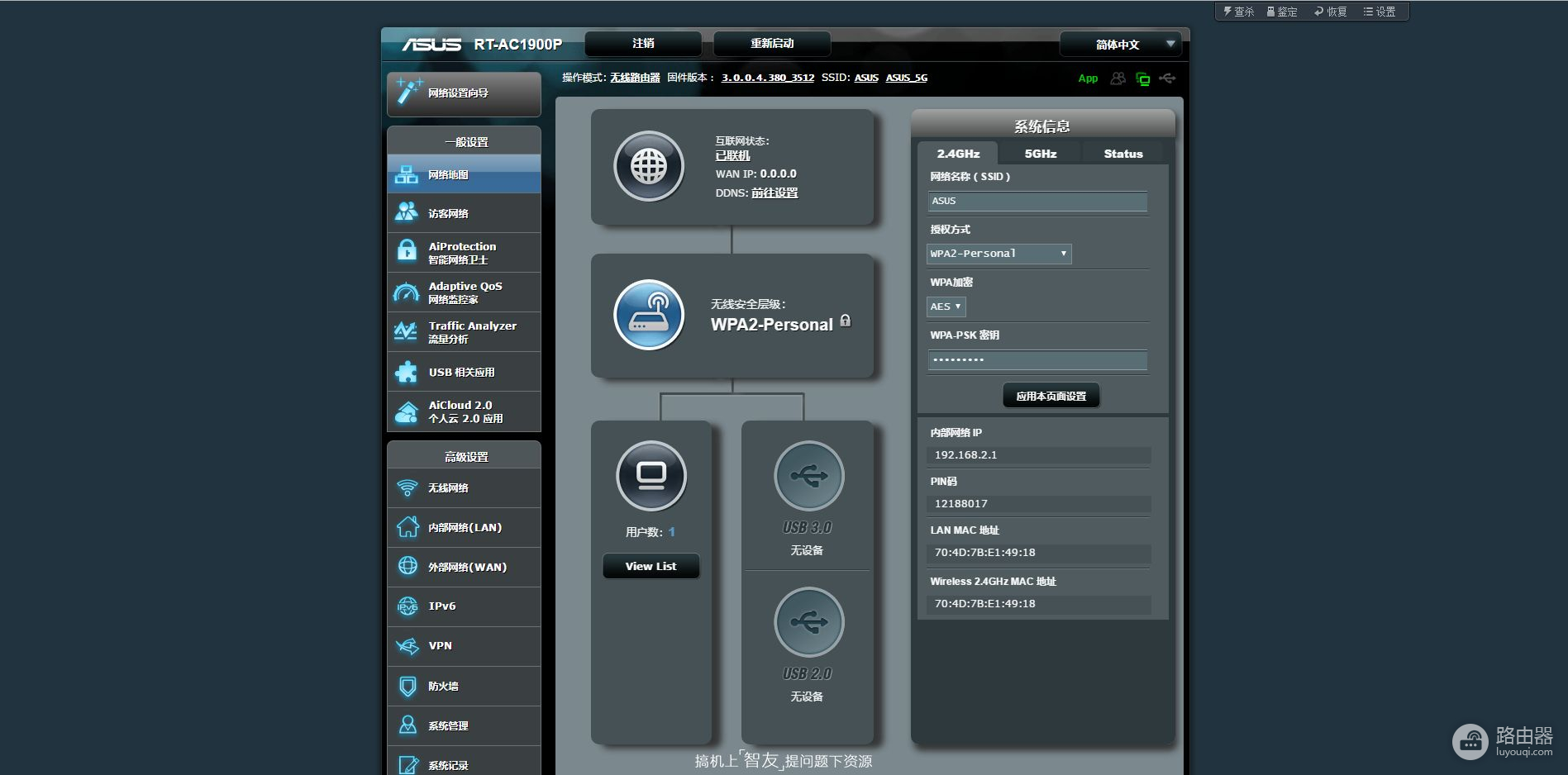This screenshot has height=775, width=1568.
Task: Open AiProtection lock icon
Action: [x=407, y=250]
